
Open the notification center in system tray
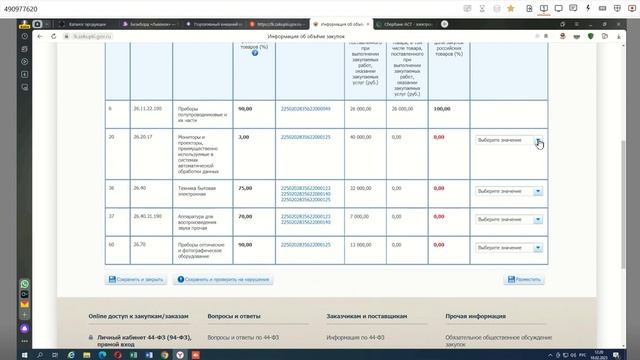coord(616,355)
